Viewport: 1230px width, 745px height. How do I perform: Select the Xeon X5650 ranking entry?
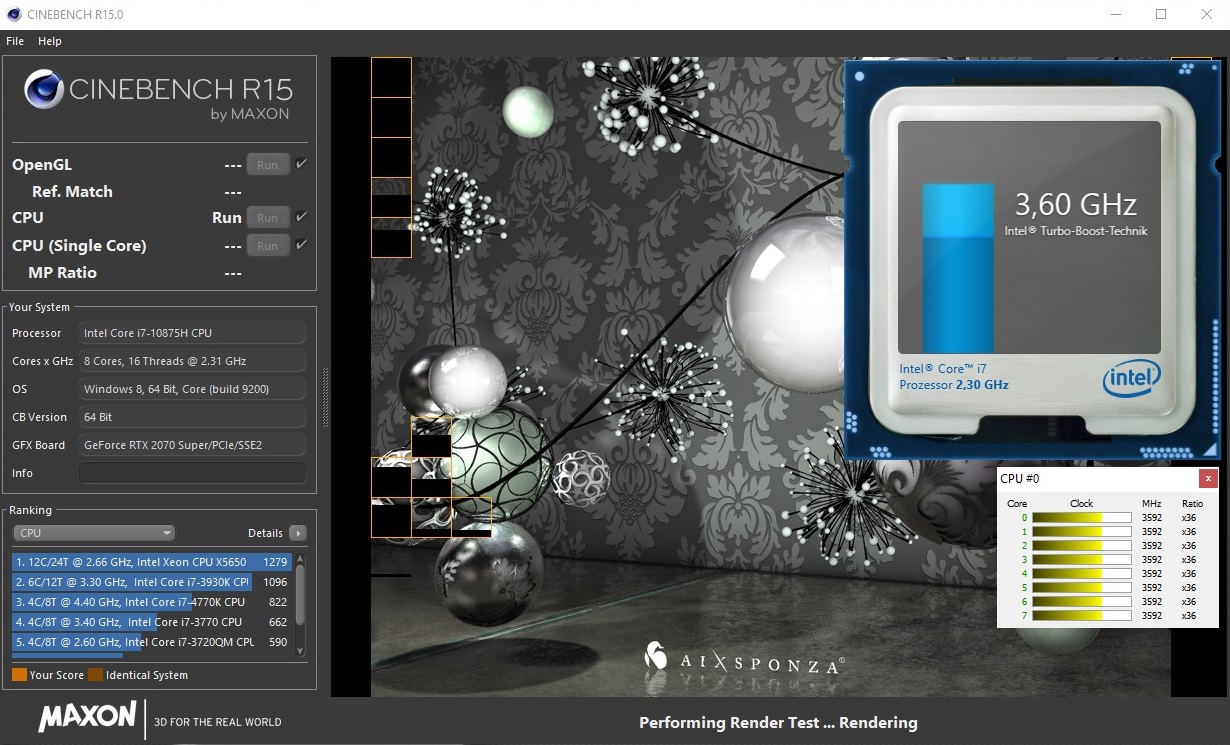click(150, 562)
